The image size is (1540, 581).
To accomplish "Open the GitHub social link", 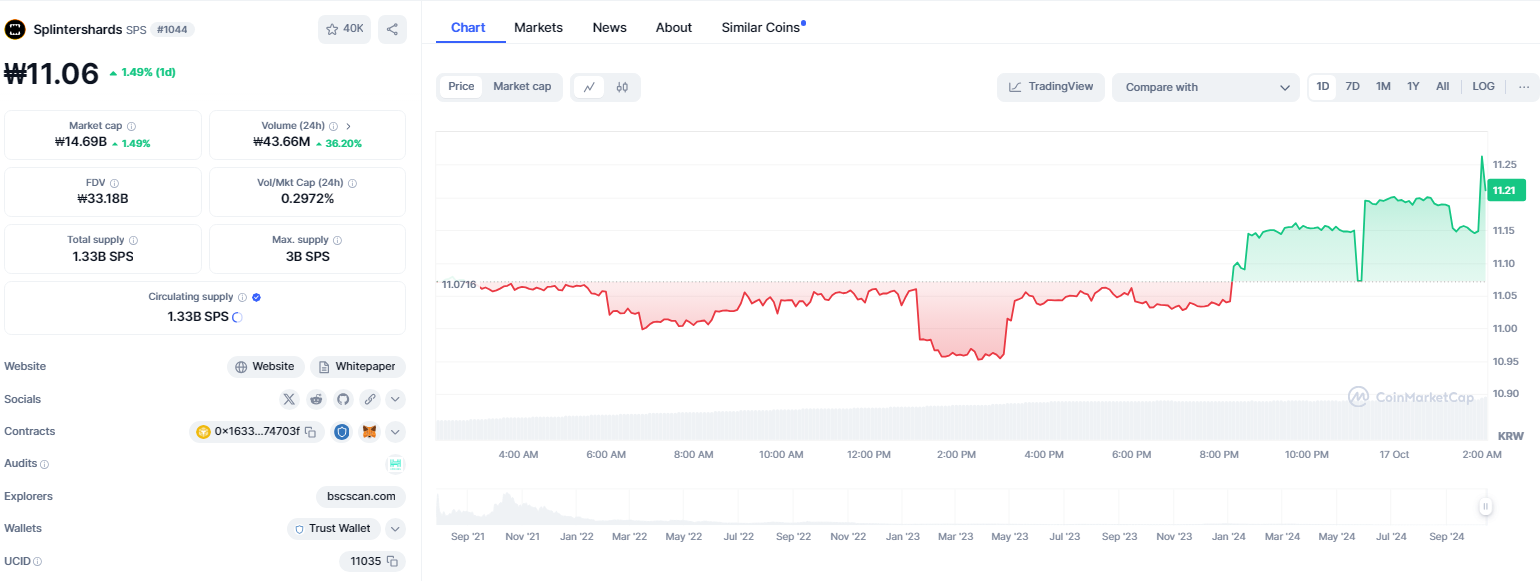I will click(343, 399).
